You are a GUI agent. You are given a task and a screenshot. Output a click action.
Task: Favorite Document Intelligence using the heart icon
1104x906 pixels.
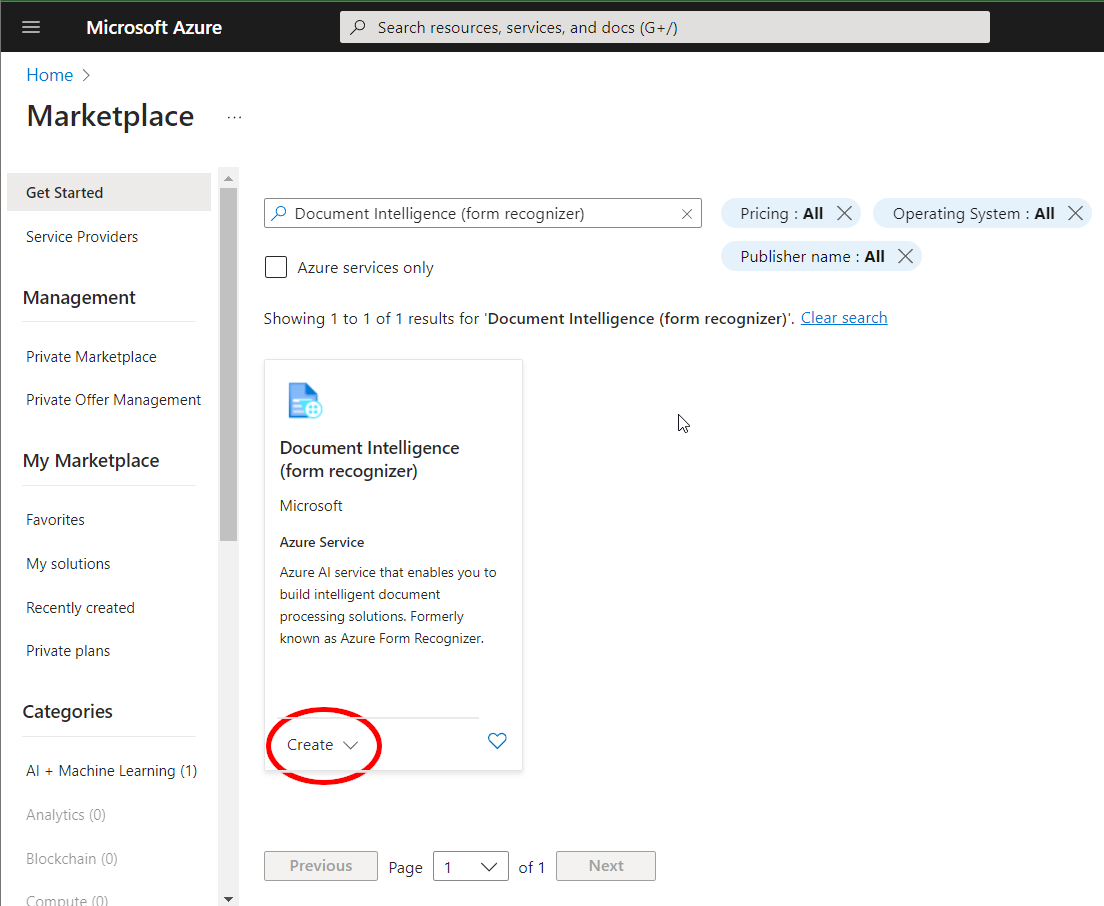[x=497, y=741]
